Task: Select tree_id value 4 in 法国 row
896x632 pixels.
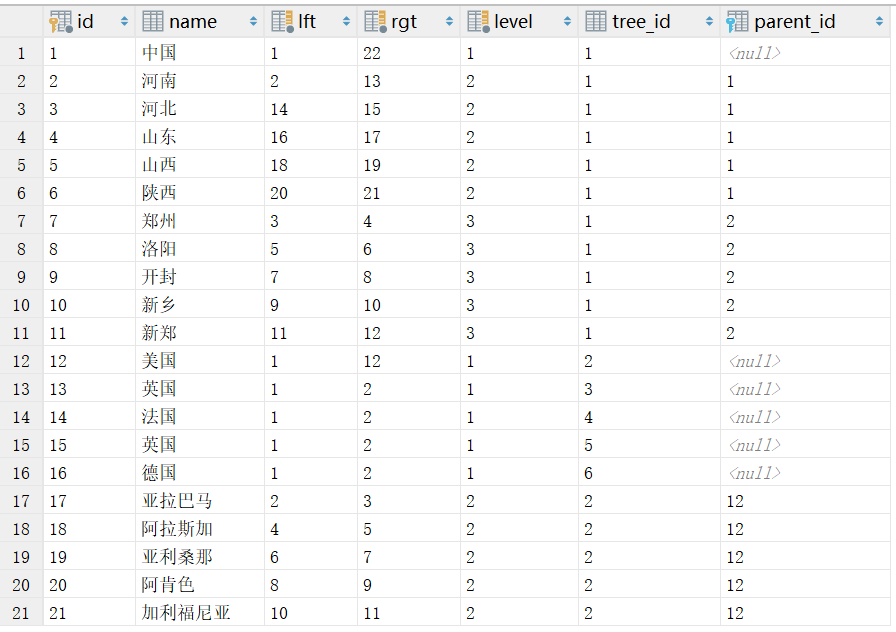Action: coord(649,417)
